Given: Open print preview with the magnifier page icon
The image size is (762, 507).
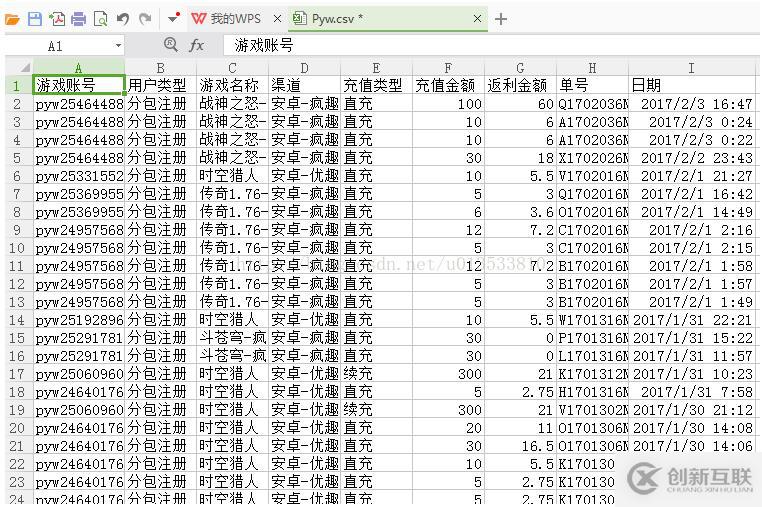Looking at the screenshot, I should pos(100,19).
